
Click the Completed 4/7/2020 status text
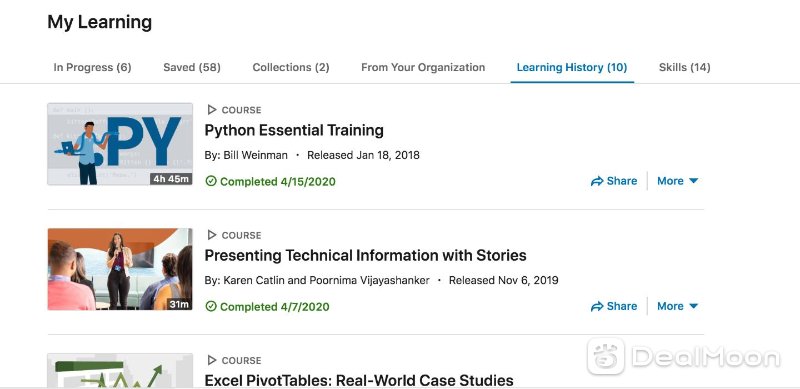click(x=275, y=306)
